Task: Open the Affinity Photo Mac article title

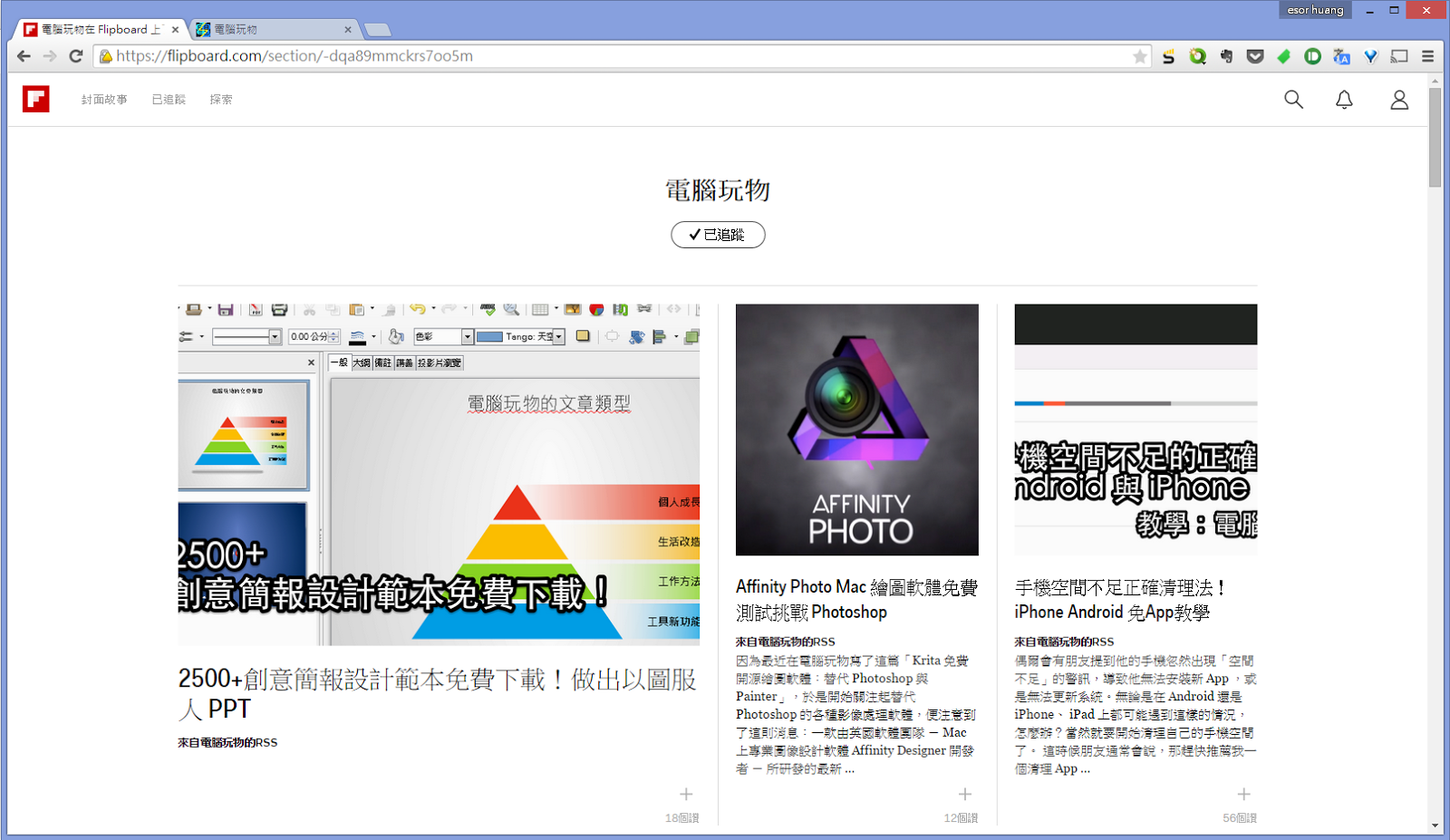Action: tap(856, 599)
